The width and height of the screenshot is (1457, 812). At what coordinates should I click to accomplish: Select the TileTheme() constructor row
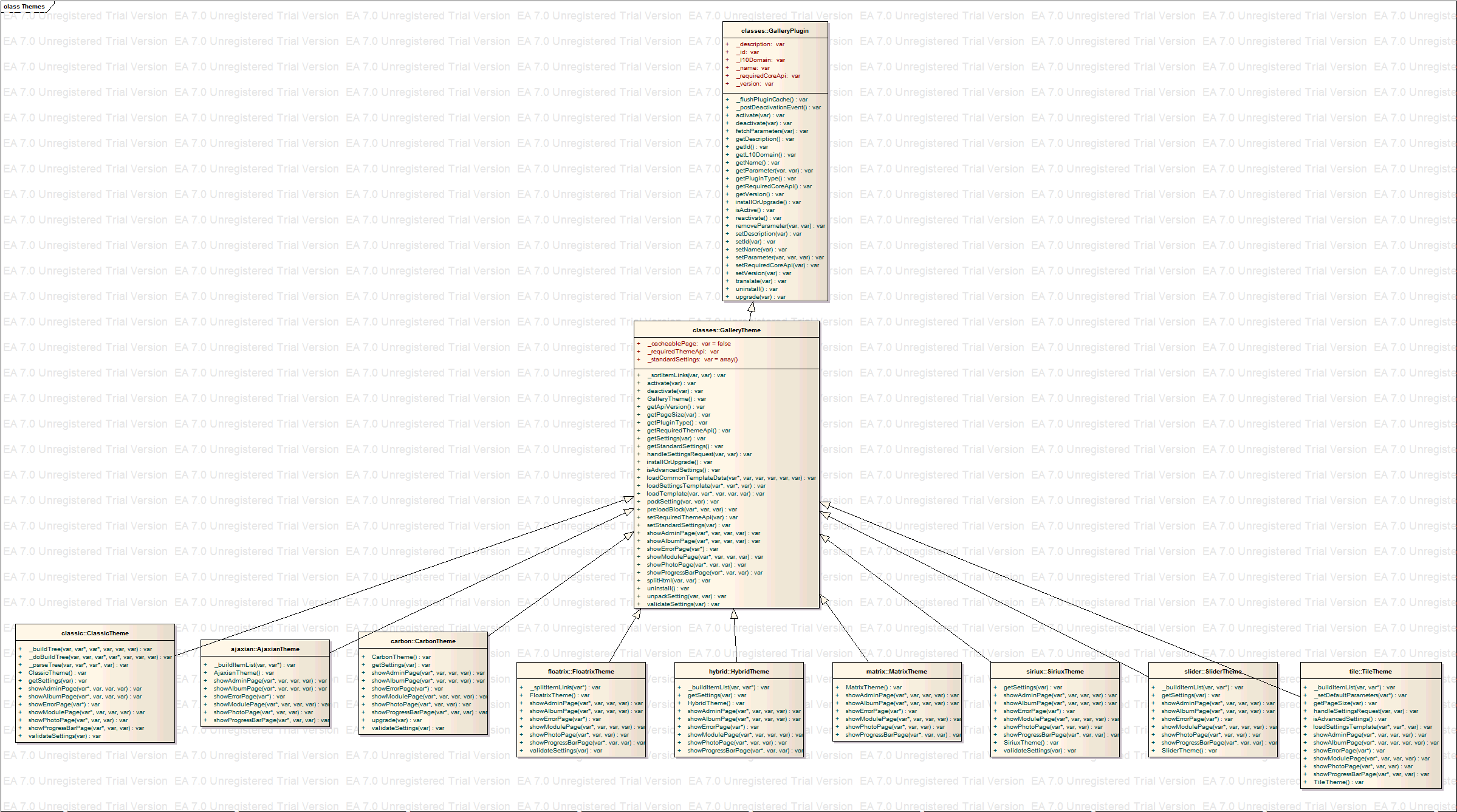click(x=1339, y=782)
